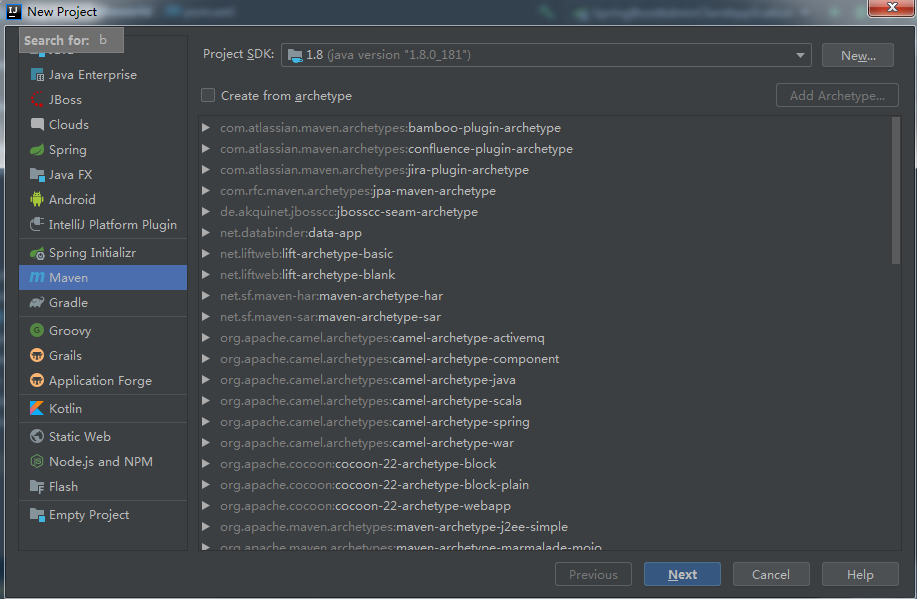917x599 pixels.
Task: Click the Java Enterprise icon in sidebar
Action: (x=37, y=75)
